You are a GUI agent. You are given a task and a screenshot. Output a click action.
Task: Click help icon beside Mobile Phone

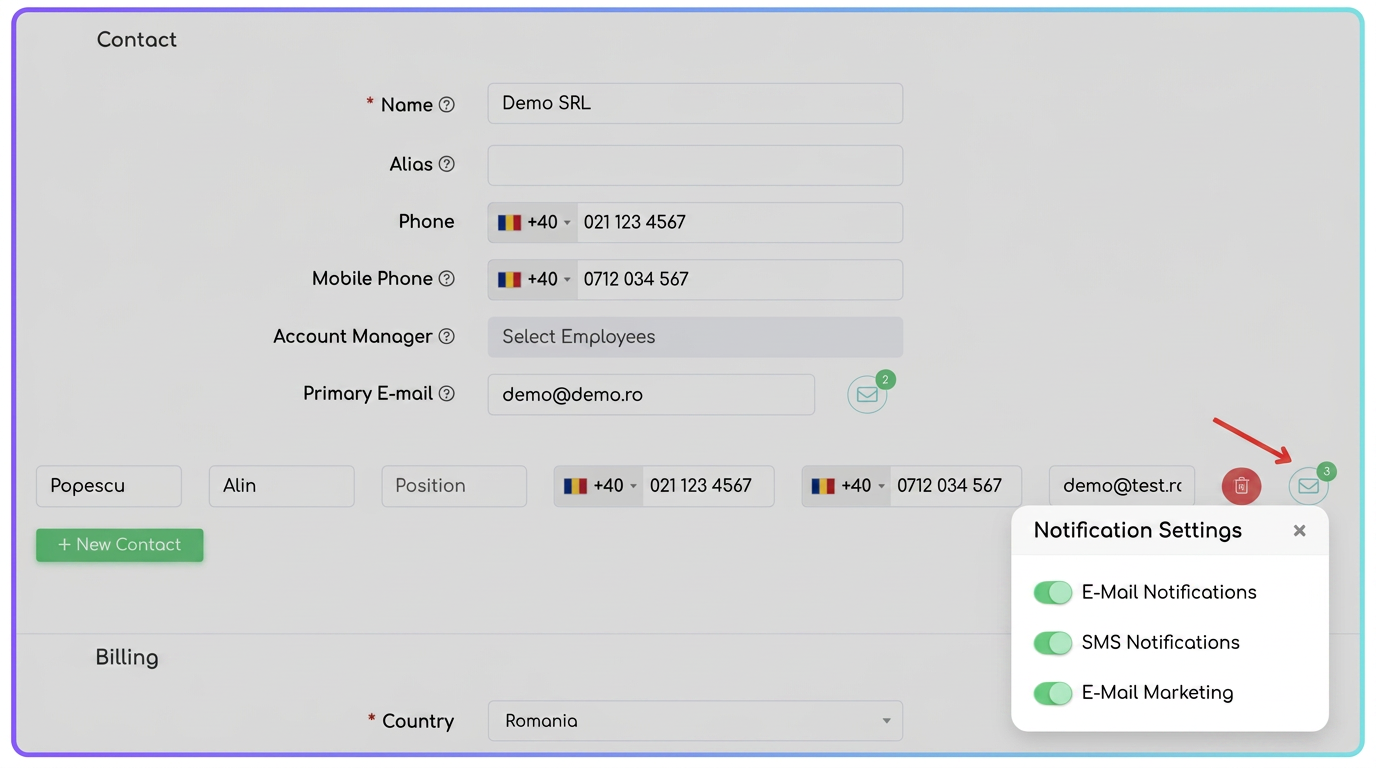447,279
